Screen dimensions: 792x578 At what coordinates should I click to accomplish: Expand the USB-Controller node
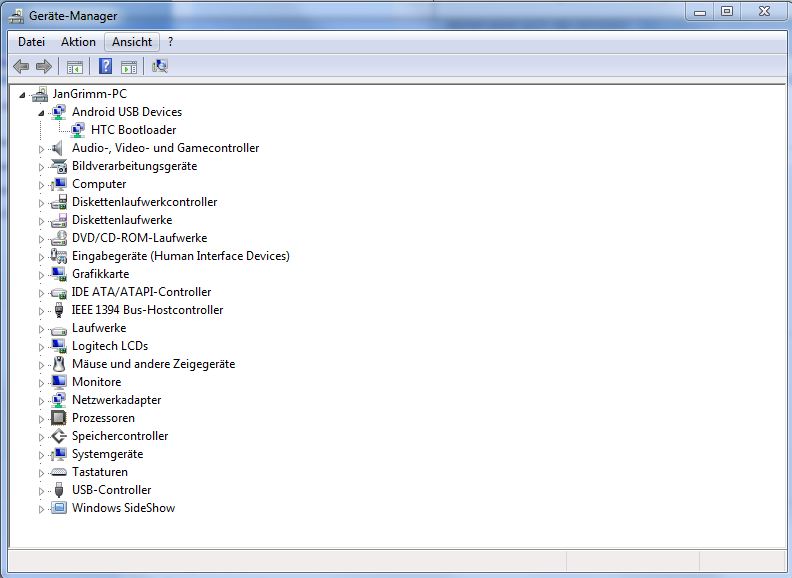pos(41,491)
